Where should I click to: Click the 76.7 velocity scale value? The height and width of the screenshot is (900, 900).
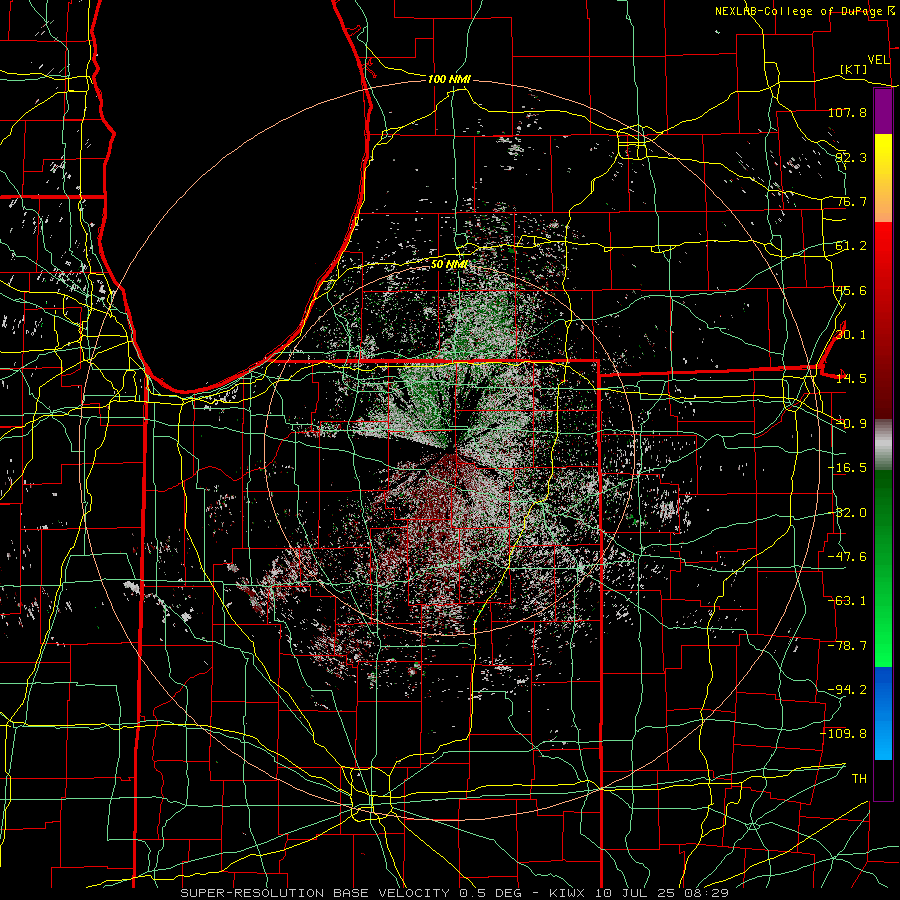click(x=851, y=201)
